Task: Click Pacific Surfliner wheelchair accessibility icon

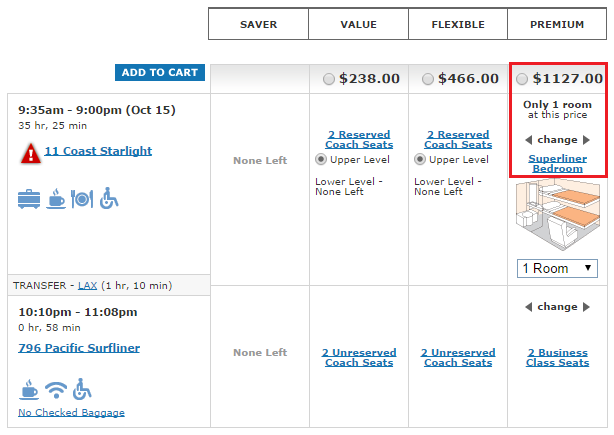Action: click(x=81, y=389)
